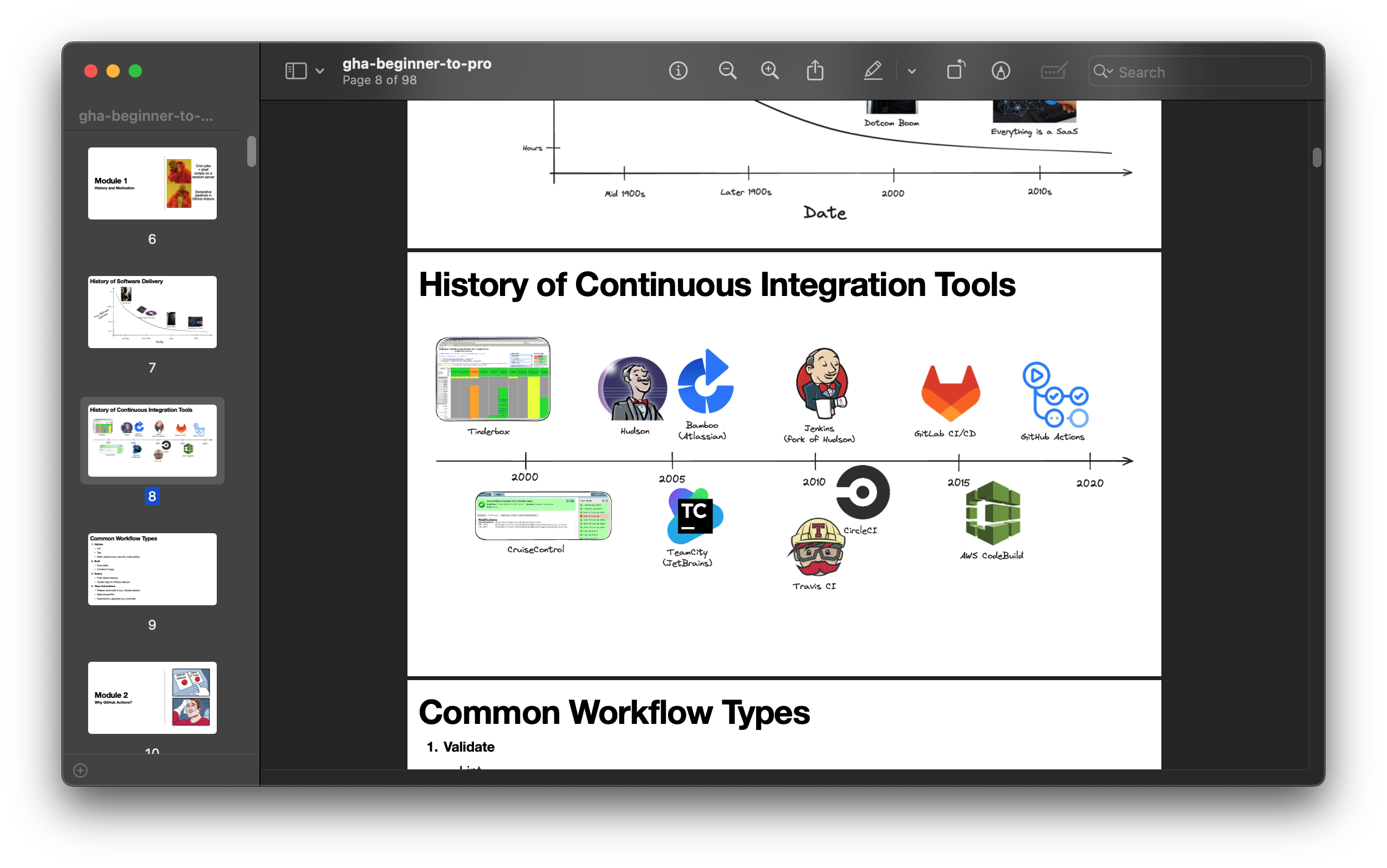Click the zoom in magnifier icon

770,71
